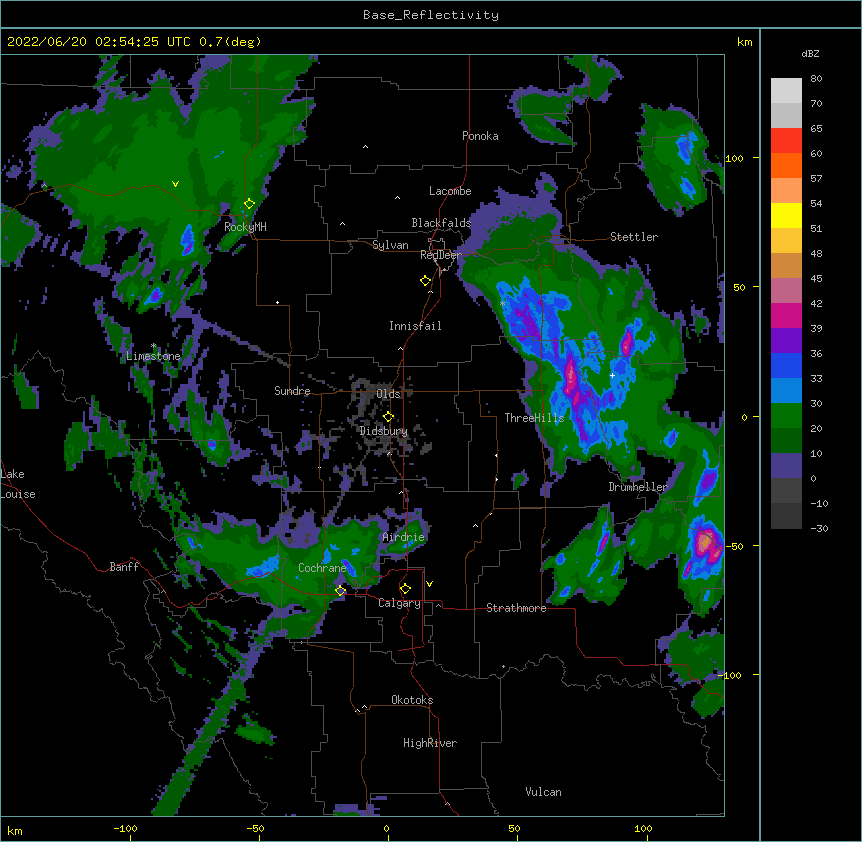This screenshot has height=842, width=862.
Task: Pick the purple 36-39 dBZ legend swatch
Action: point(786,341)
